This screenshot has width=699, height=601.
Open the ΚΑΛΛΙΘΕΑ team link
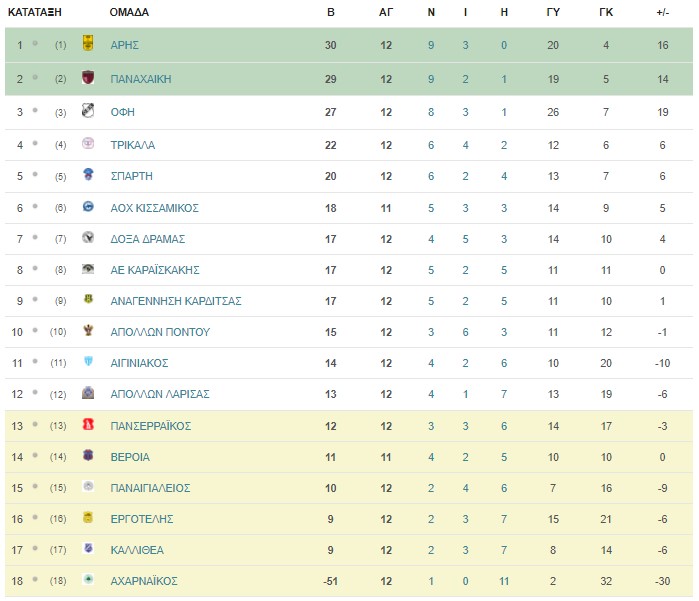137,550
